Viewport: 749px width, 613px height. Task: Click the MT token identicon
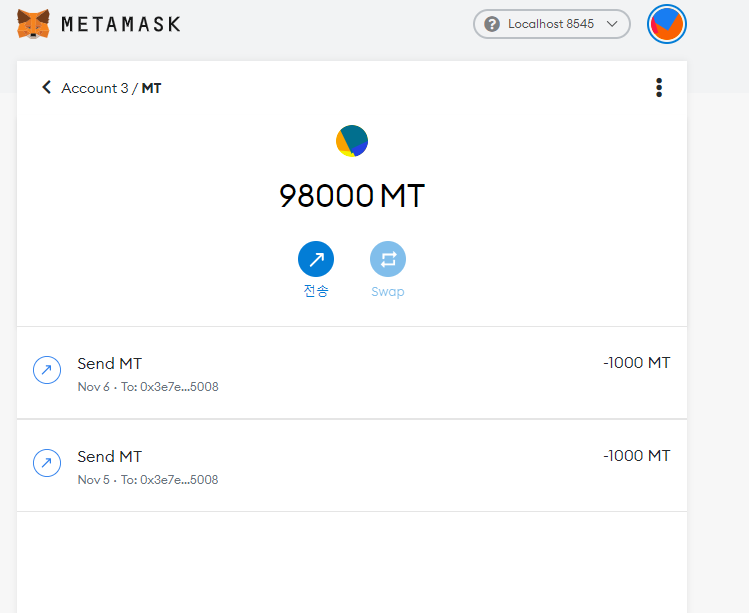click(352, 141)
